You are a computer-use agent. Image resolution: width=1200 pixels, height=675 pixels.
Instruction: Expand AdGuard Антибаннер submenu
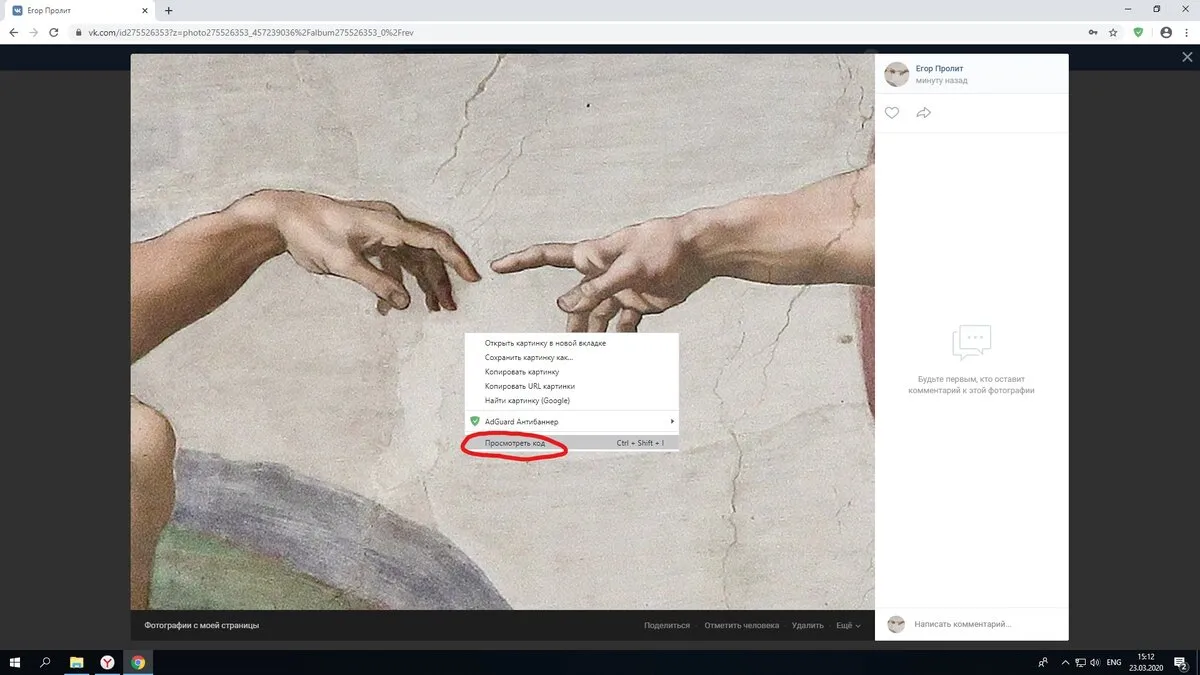[572, 421]
